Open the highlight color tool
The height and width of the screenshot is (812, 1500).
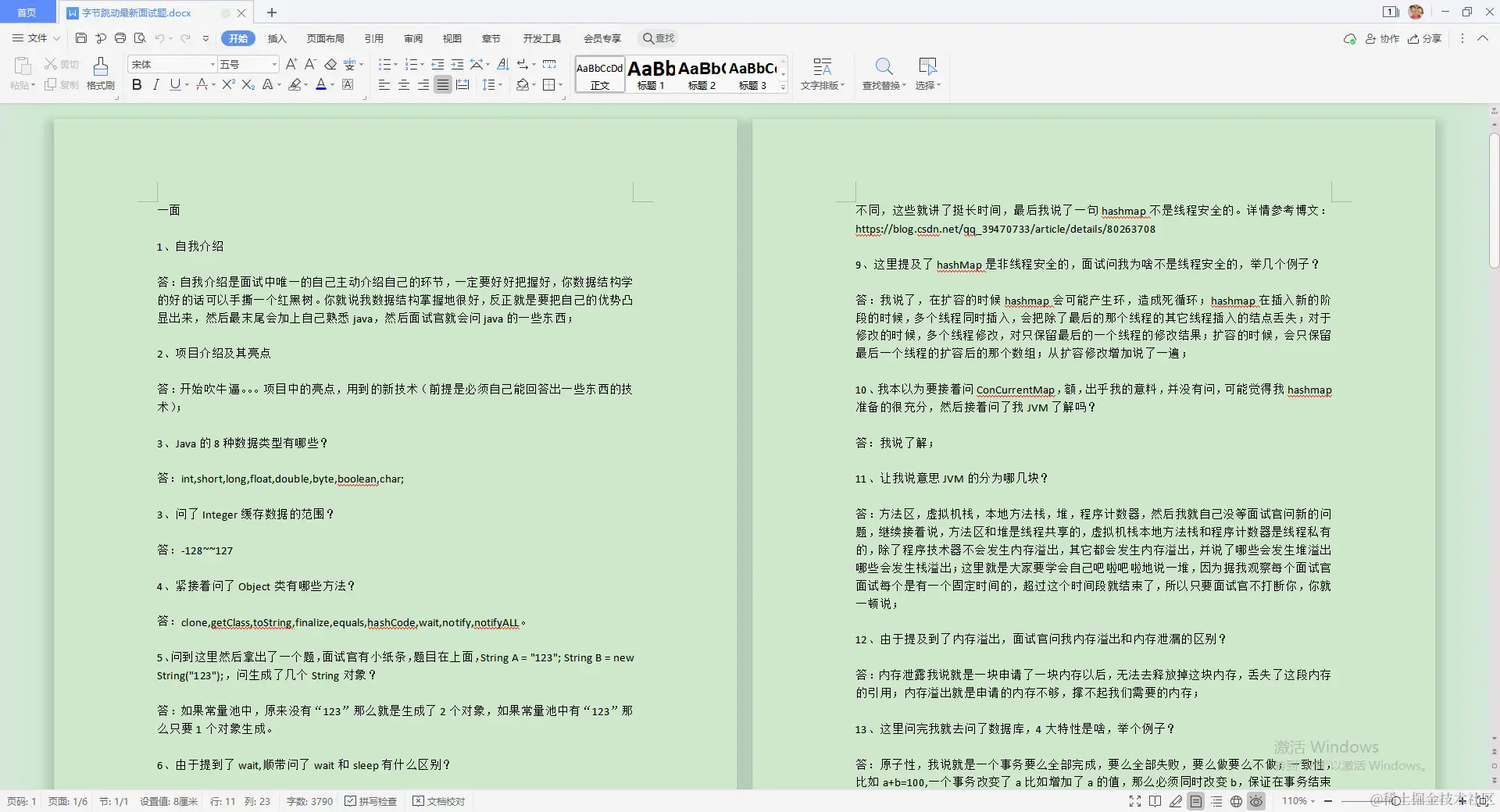point(296,85)
